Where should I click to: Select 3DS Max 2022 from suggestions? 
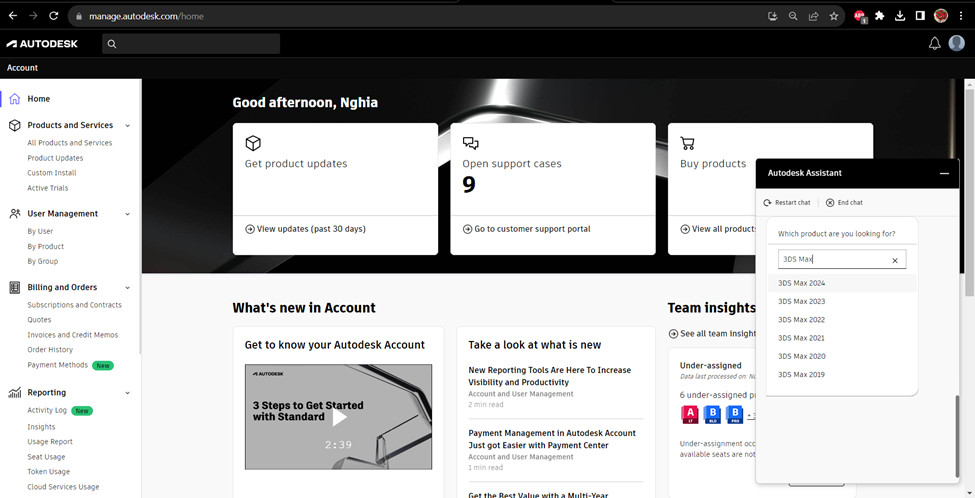click(x=842, y=320)
